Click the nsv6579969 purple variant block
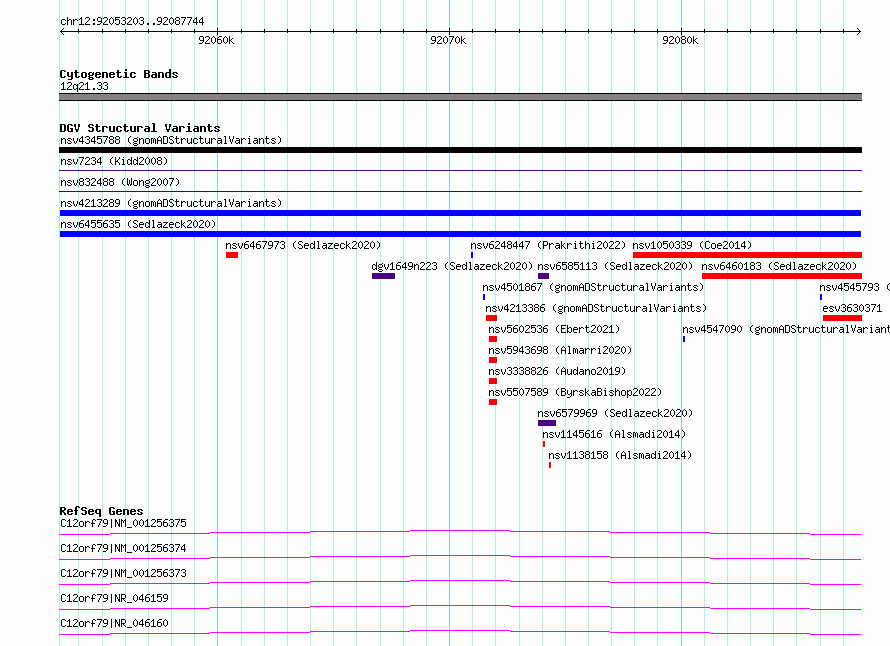 coord(547,423)
